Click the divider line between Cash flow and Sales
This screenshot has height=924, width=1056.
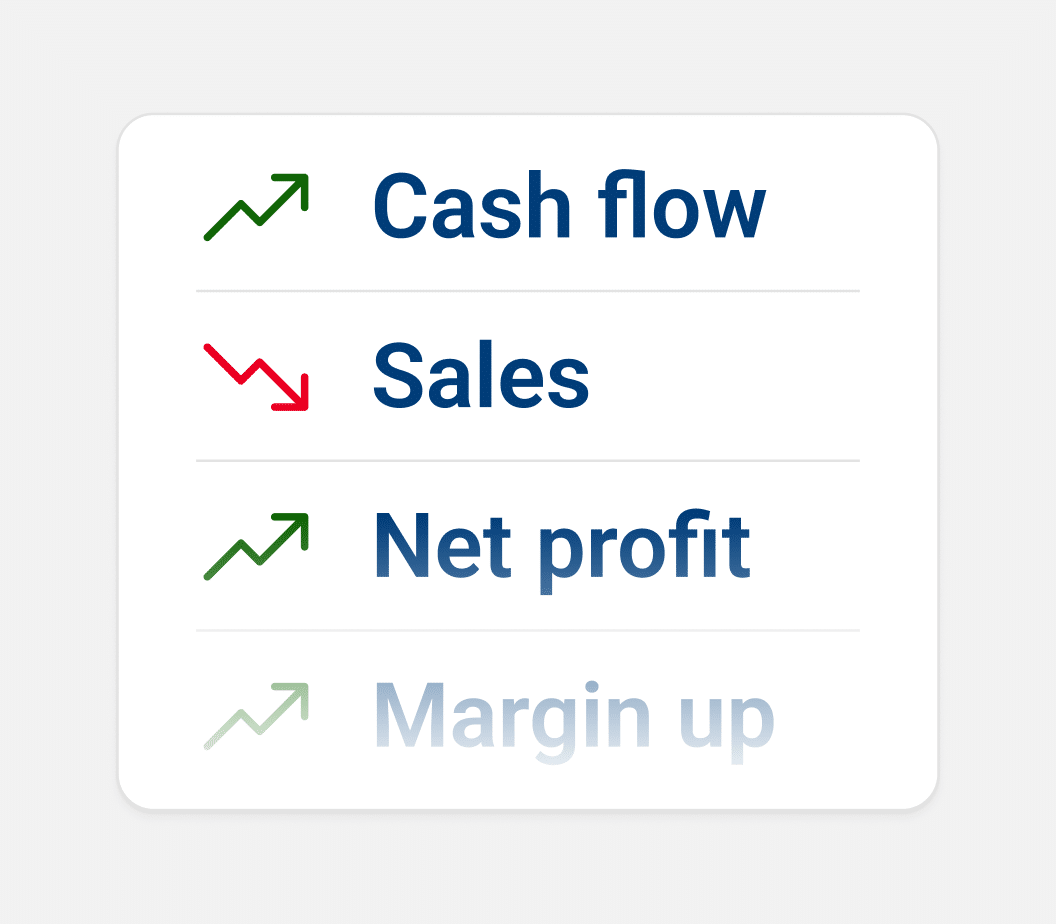click(x=528, y=291)
